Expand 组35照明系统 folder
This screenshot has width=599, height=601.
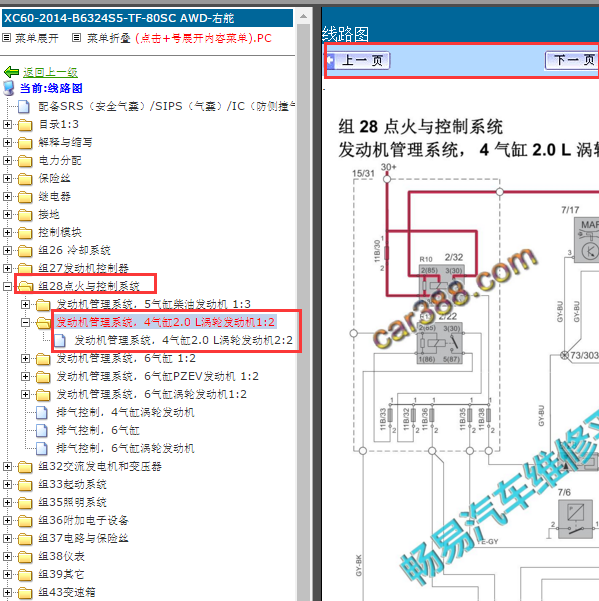(7, 502)
